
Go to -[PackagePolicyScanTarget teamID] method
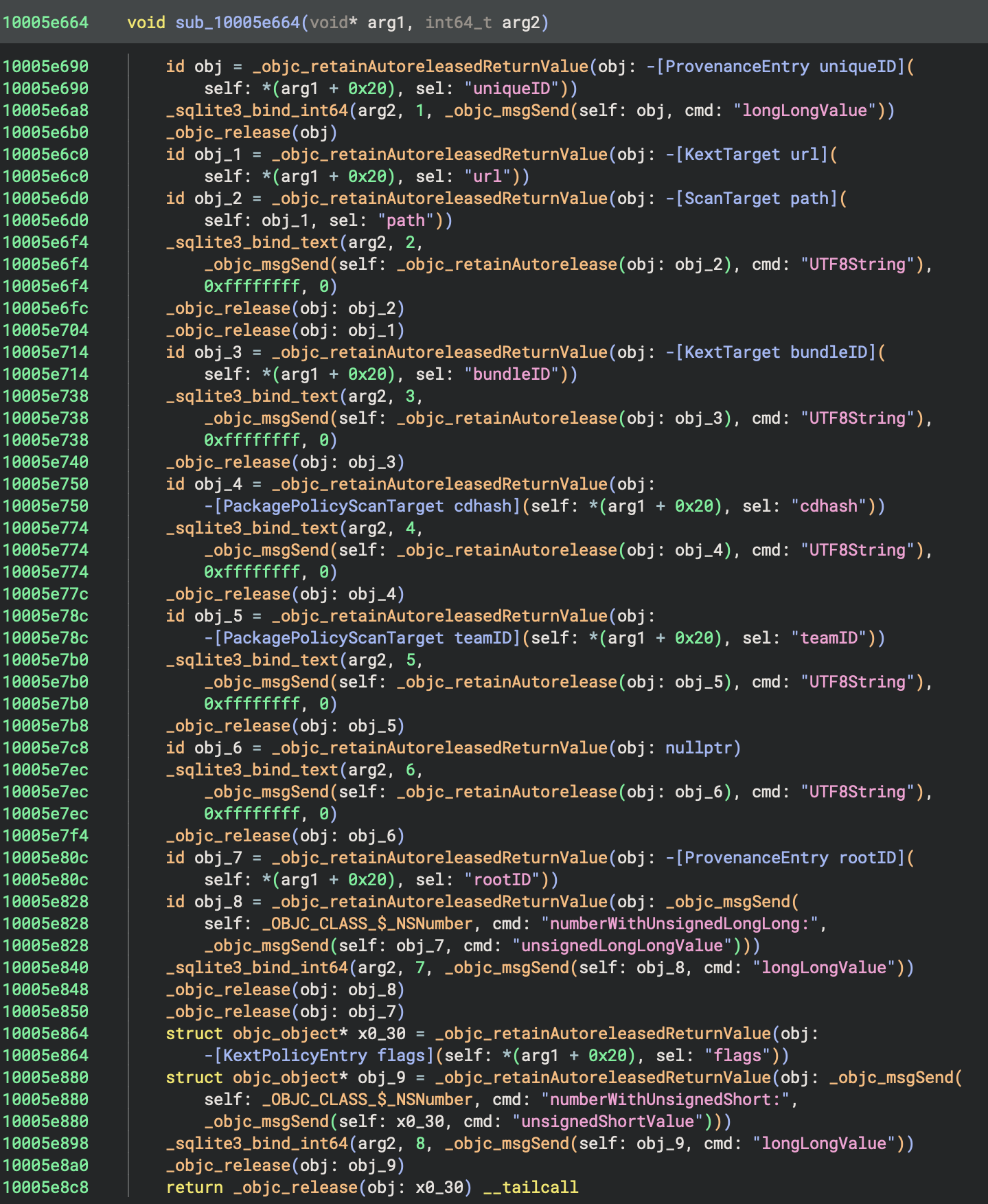pos(363,638)
